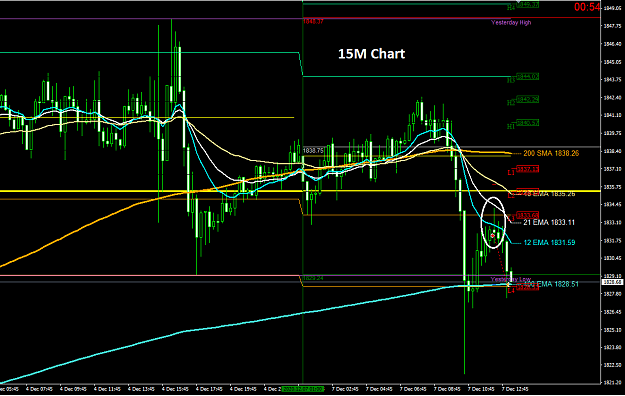Click the H2 pivot level price box
Screen dimensions: 625x396
click(x=528, y=99)
